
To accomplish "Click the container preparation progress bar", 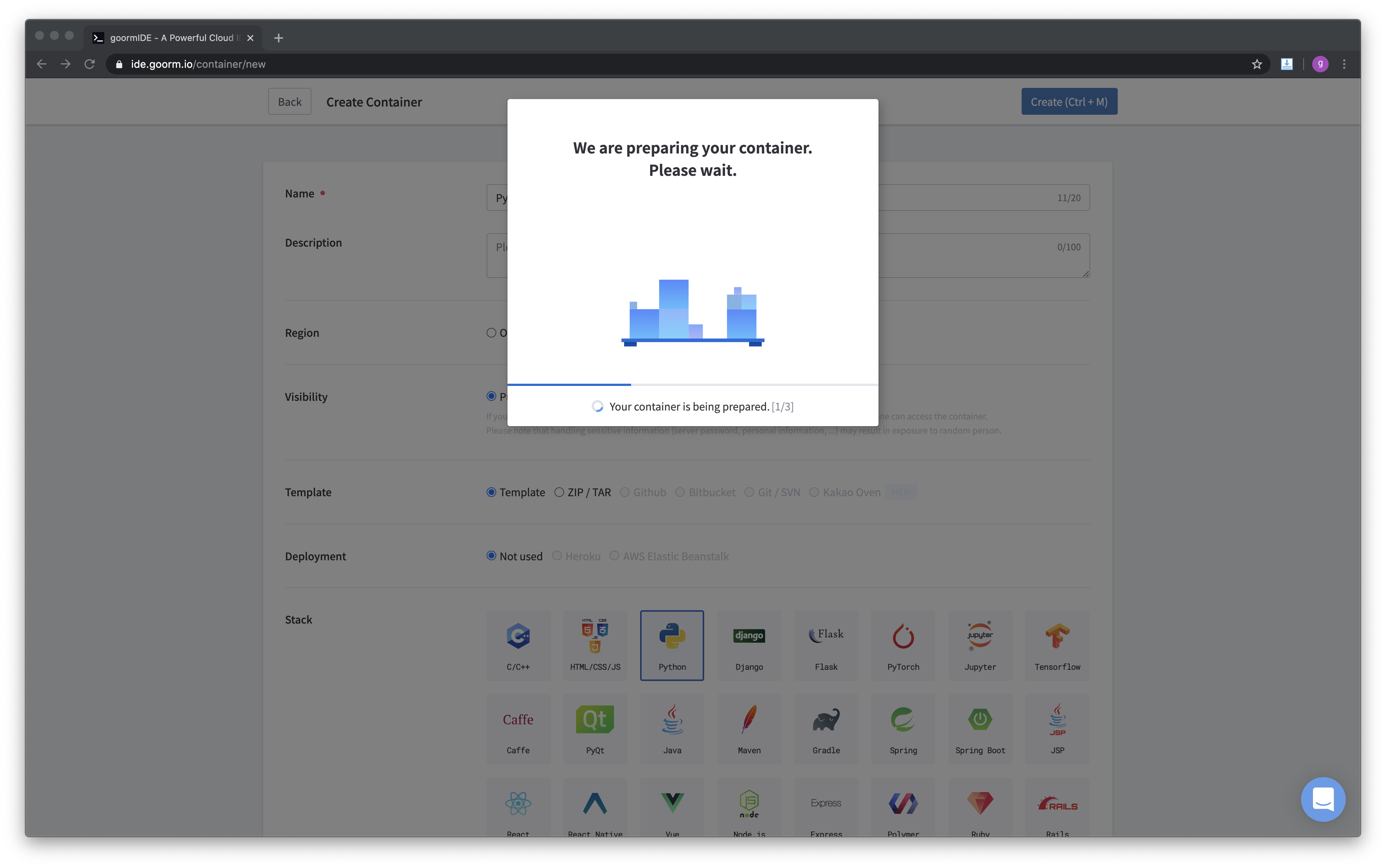I will pos(692,384).
